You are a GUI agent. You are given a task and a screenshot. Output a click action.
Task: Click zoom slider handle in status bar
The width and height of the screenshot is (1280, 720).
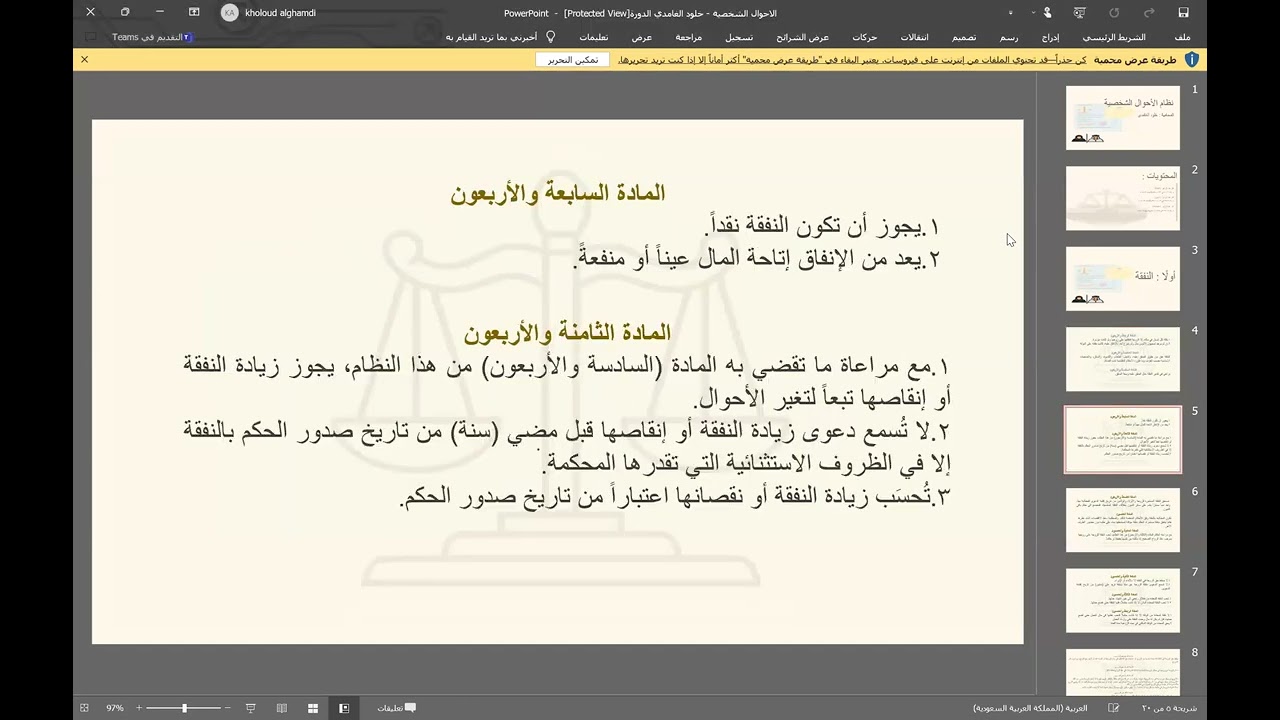pyautogui.click(x=184, y=708)
